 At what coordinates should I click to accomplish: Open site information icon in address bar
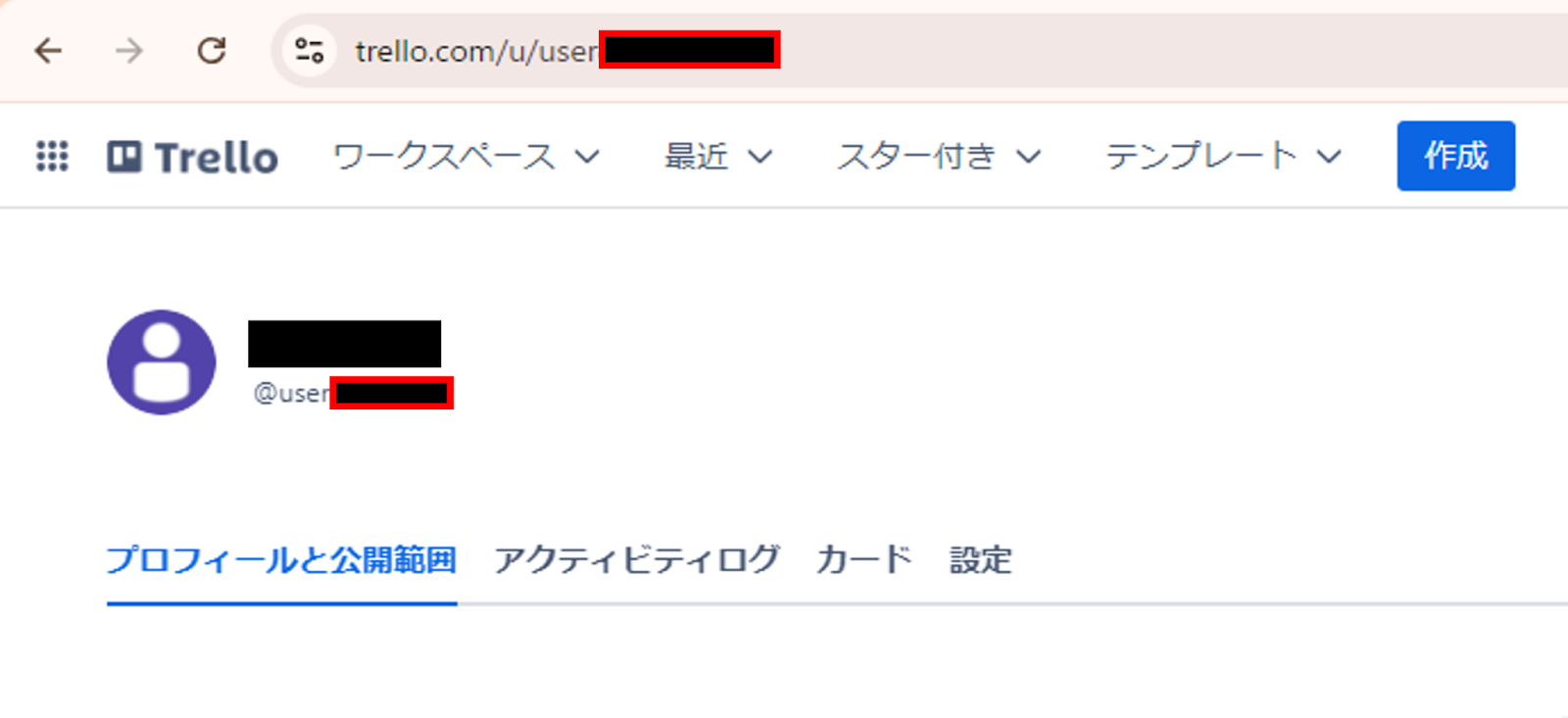pyautogui.click(x=310, y=51)
